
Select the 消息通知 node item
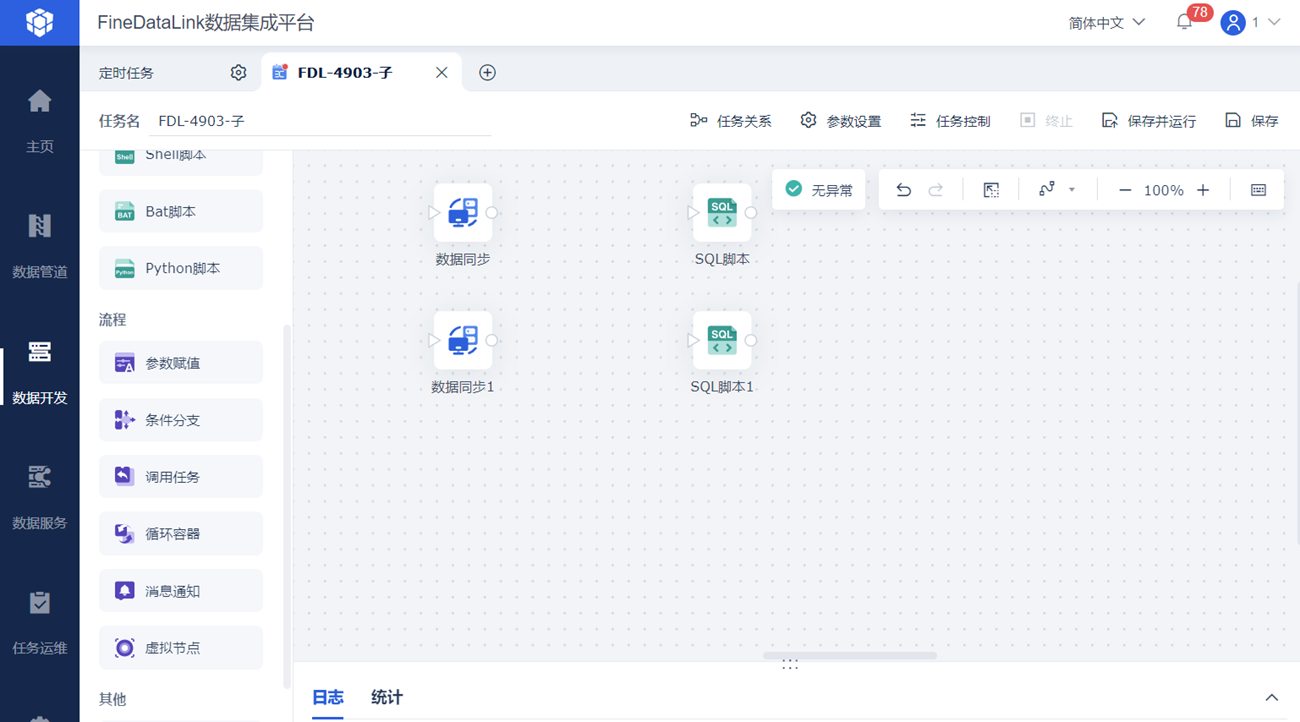point(181,591)
